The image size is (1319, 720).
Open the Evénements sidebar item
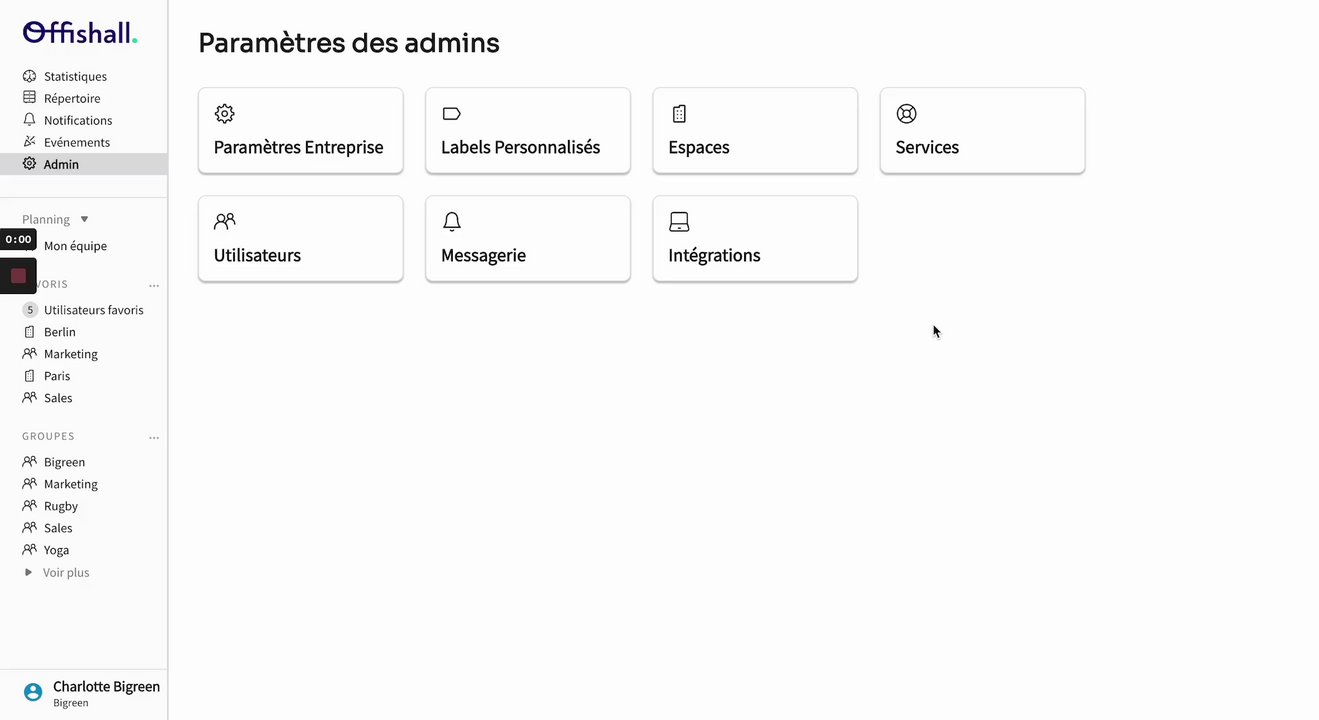(76, 142)
